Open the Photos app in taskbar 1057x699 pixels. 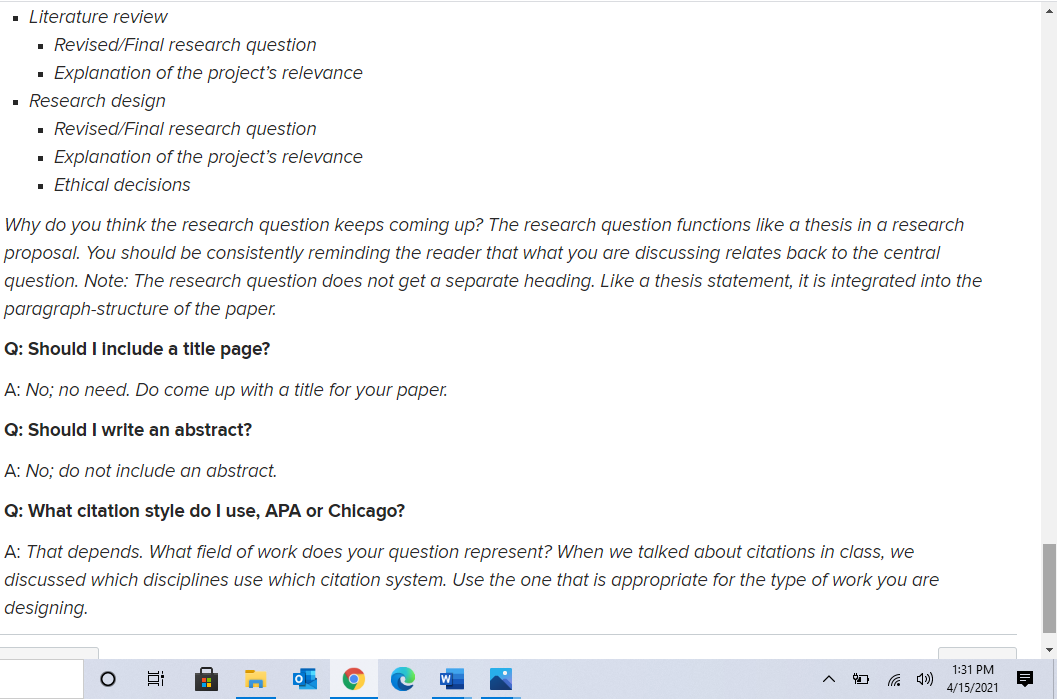pos(500,680)
